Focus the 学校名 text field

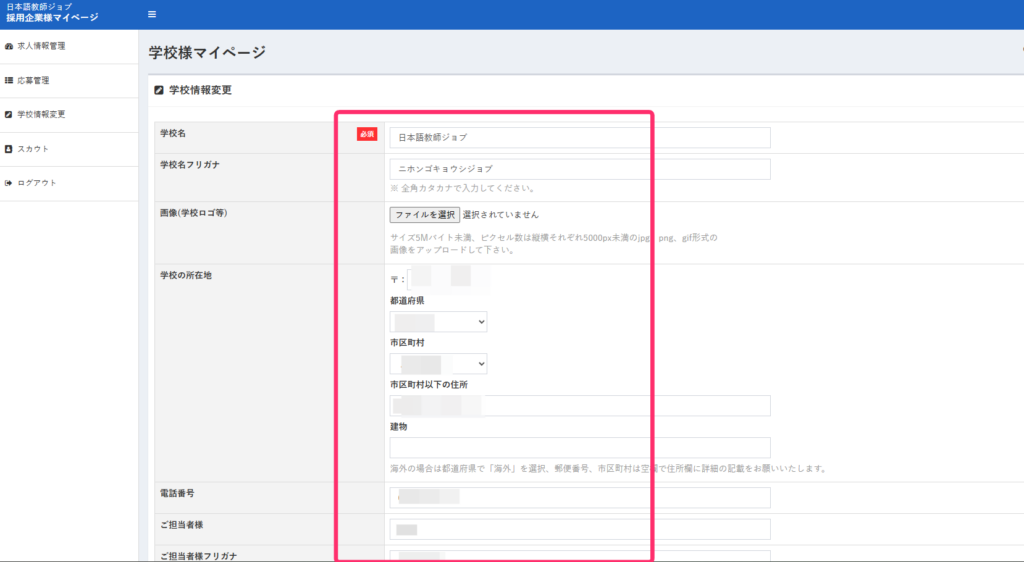coord(580,137)
